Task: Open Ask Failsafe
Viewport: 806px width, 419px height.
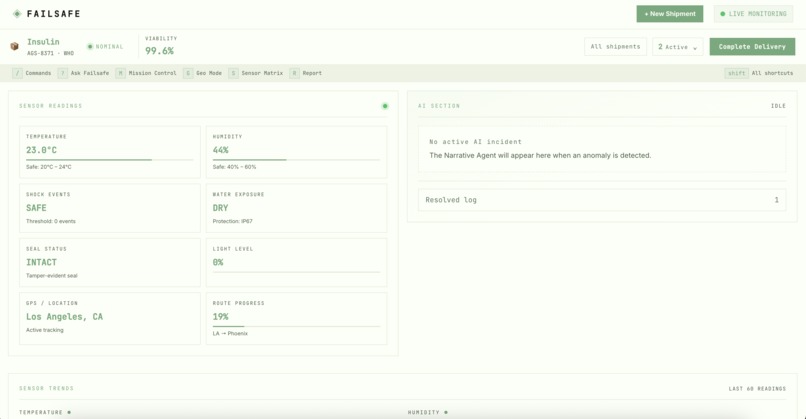Action: pyautogui.click(x=83, y=73)
